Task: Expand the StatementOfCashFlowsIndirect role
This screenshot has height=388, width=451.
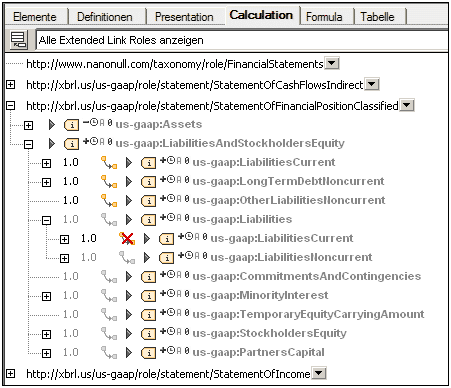Action: [x=11, y=85]
